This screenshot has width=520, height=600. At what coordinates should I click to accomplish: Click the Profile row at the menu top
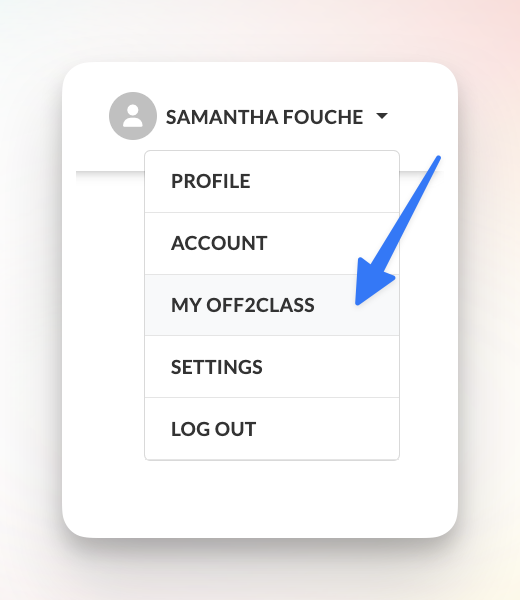point(272,181)
